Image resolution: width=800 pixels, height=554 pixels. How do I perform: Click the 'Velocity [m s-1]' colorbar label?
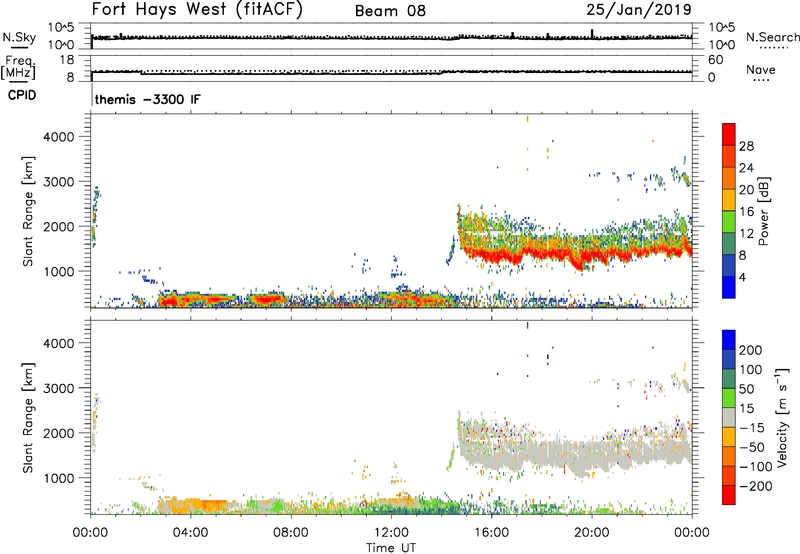coord(781,417)
